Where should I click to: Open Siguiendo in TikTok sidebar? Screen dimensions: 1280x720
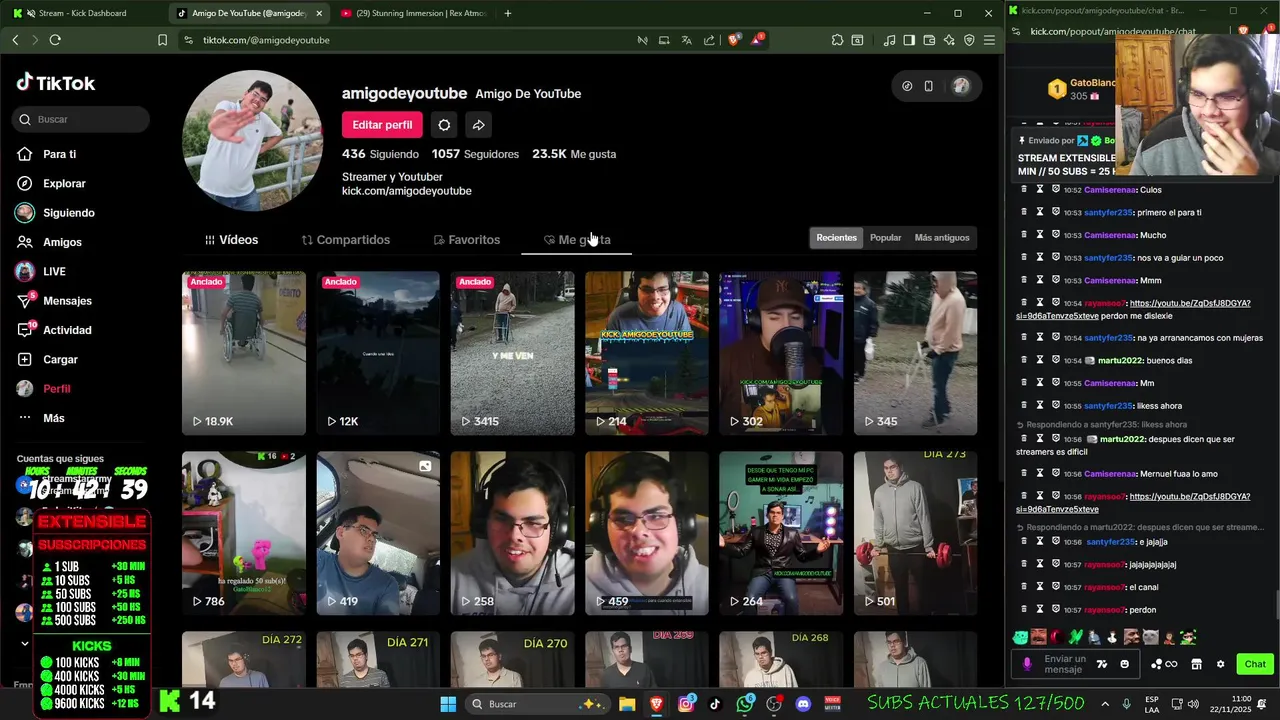pyautogui.click(x=68, y=213)
